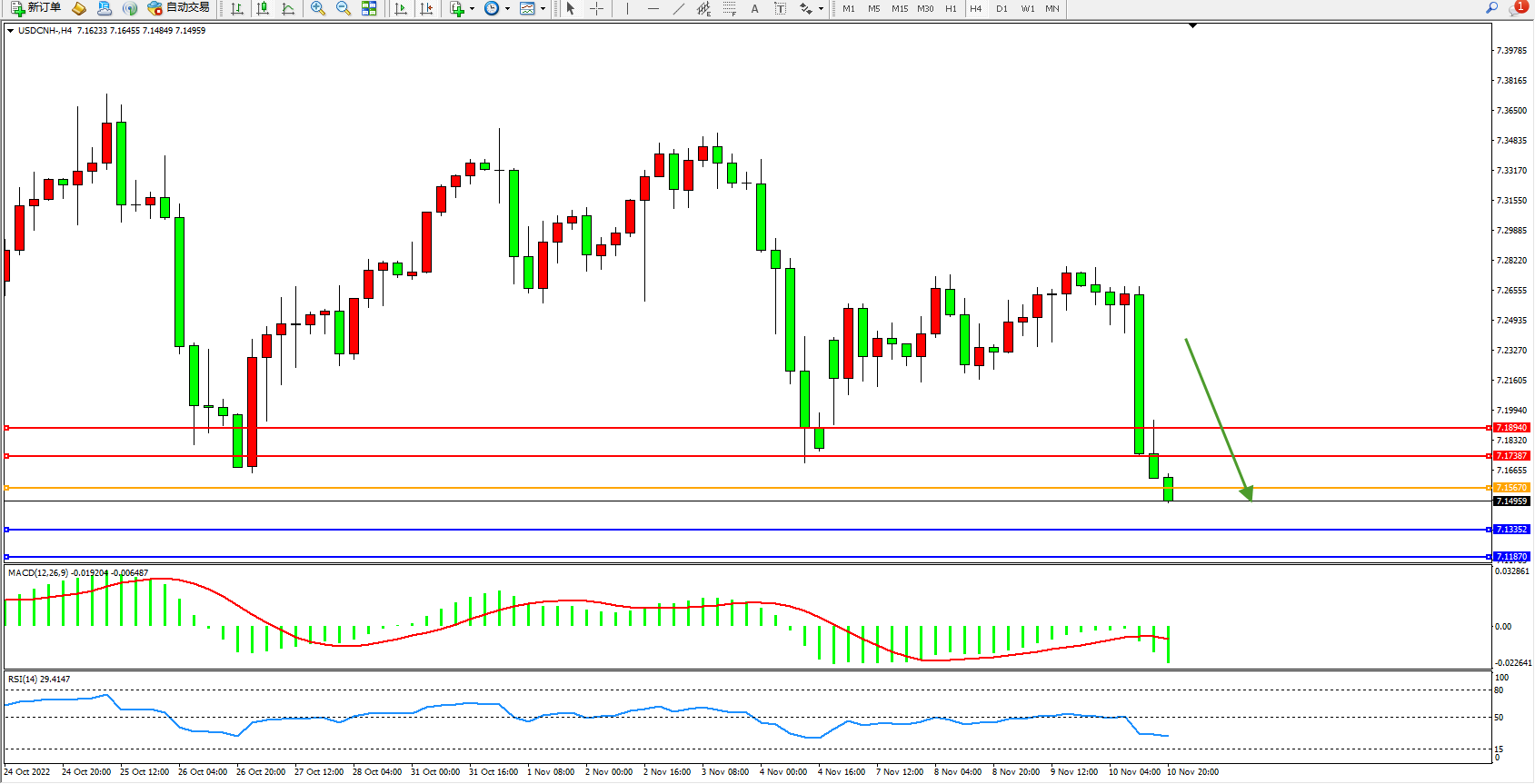Toggle chart shift from right edge
Image resolution: width=1535 pixels, height=784 pixels.
point(426,8)
